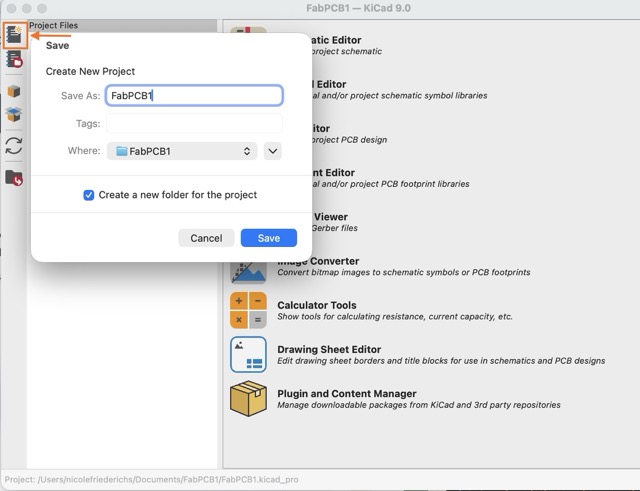Open the Where folder popup showing FabPCB1
This screenshot has height=491, width=640.
[x=182, y=151]
